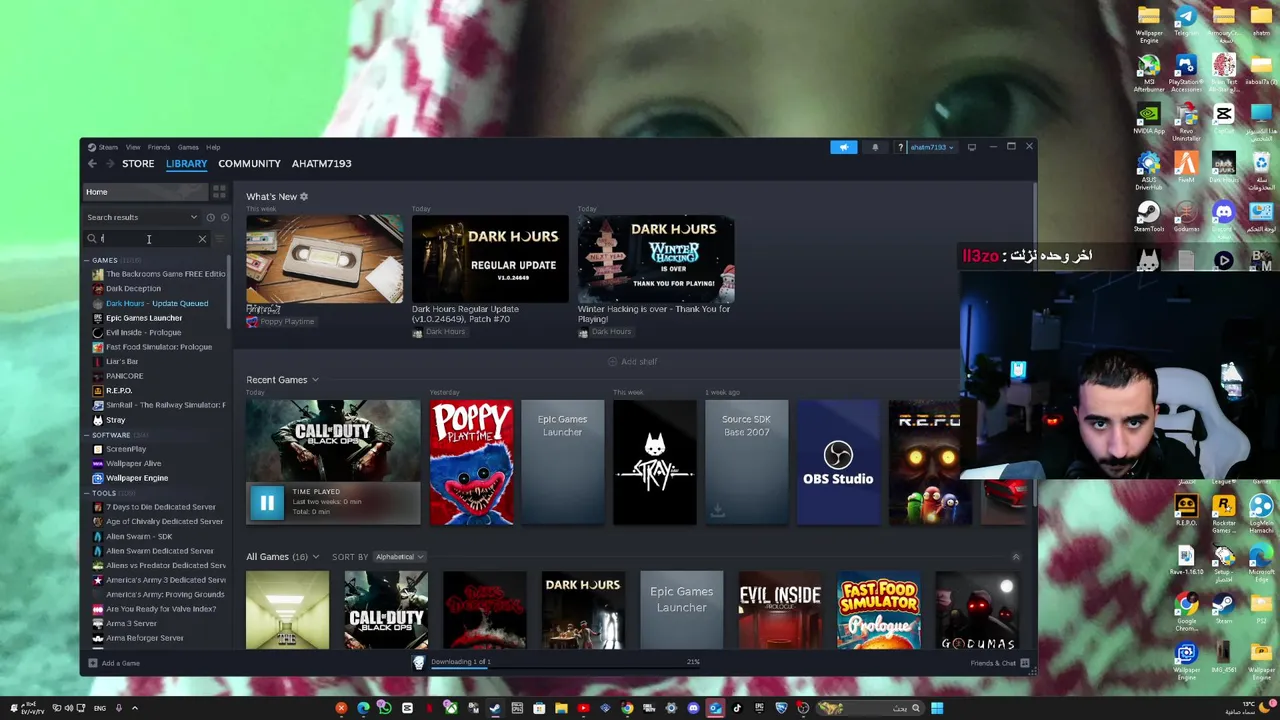Select Dark Deception in the sidebar
The width and height of the screenshot is (1280, 720).
pos(133,289)
